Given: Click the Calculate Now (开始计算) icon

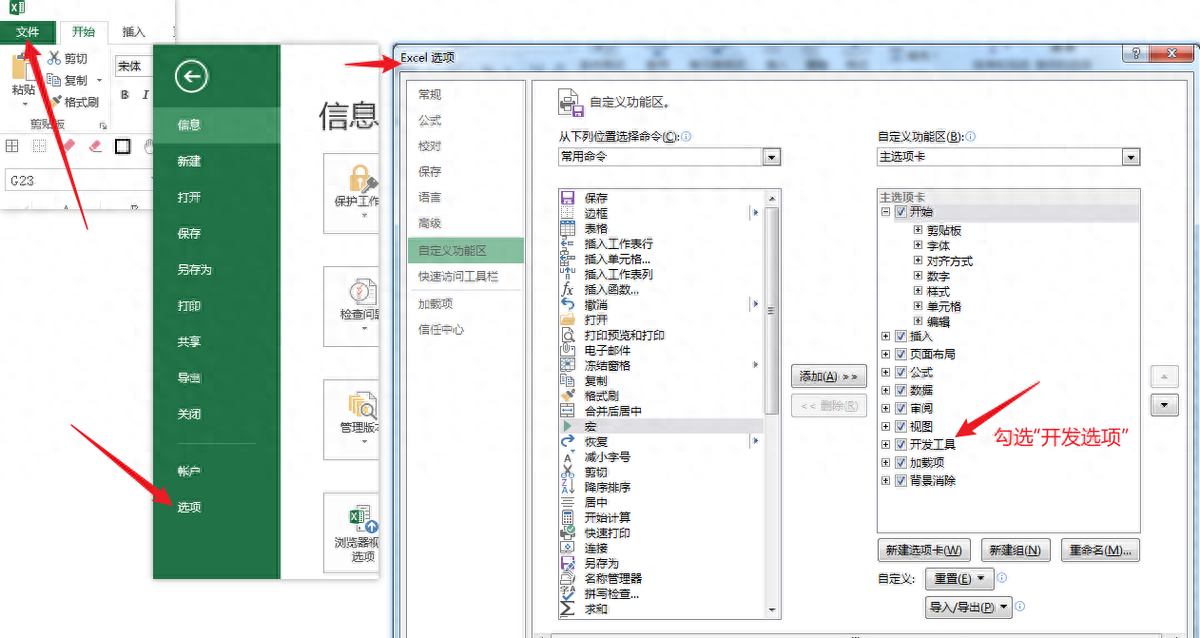Looking at the screenshot, I should [x=567, y=518].
